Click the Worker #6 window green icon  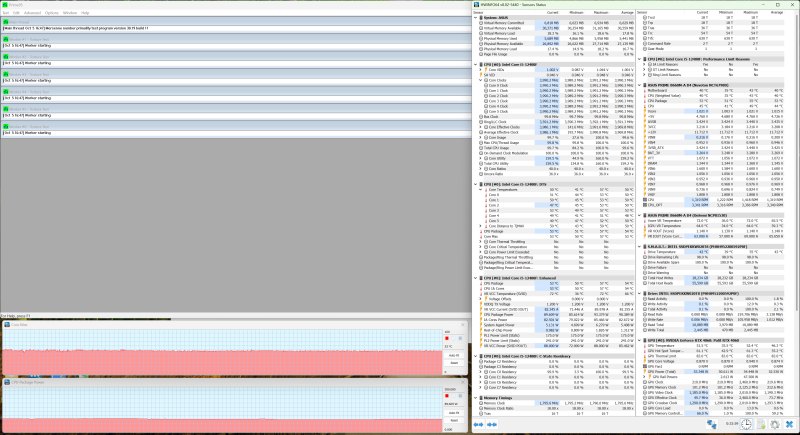click(x=5, y=127)
